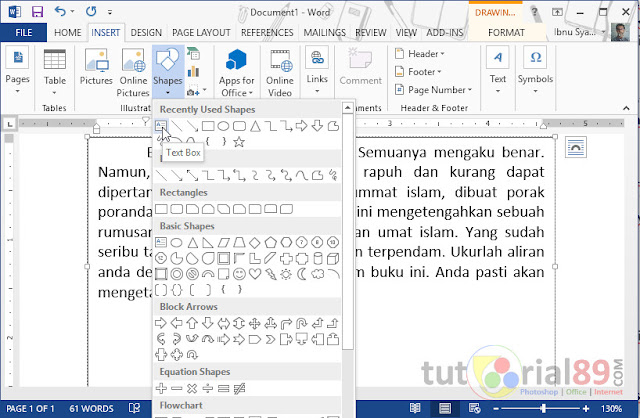Choose the Lightning Bolt shape
The image size is (640, 418).
coord(271,274)
